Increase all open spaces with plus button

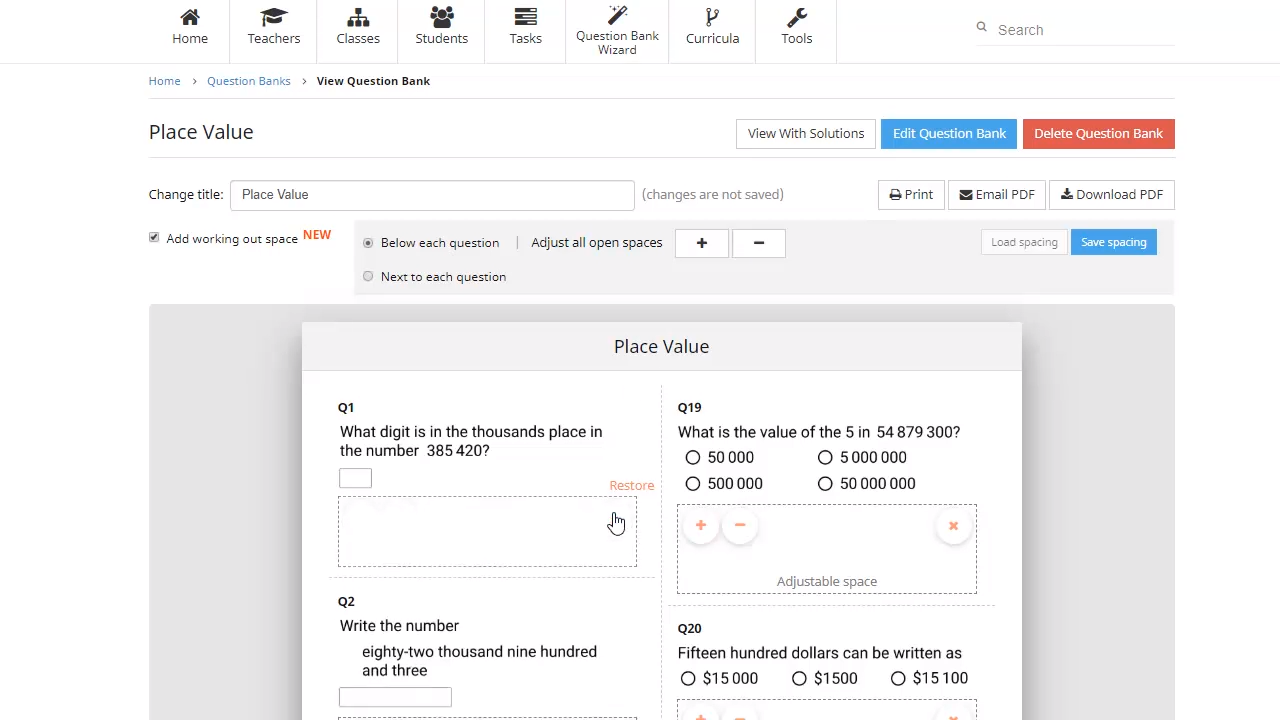pos(701,243)
